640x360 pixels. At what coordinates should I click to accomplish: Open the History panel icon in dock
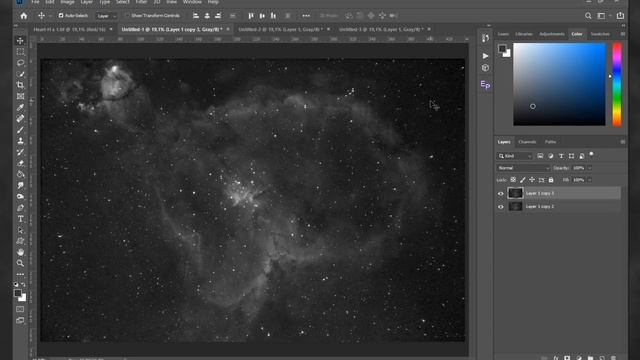[x=485, y=38]
